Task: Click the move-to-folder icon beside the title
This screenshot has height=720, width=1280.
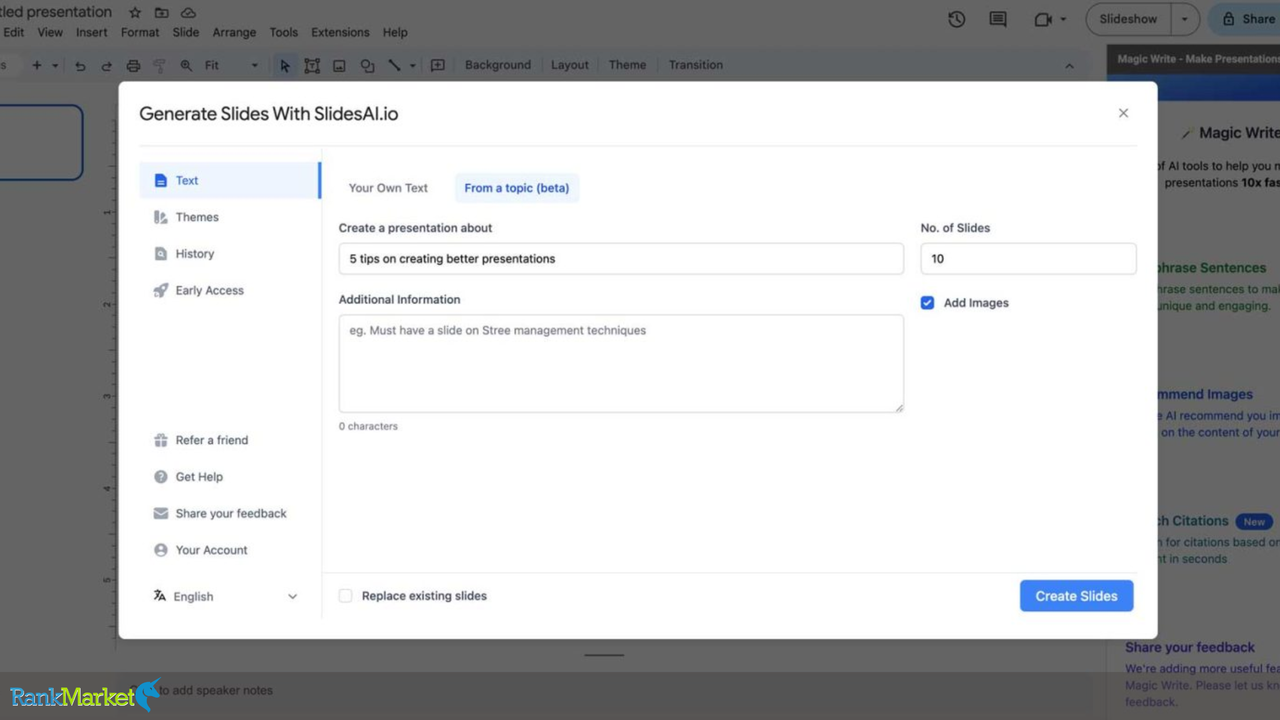Action: click(x=162, y=13)
